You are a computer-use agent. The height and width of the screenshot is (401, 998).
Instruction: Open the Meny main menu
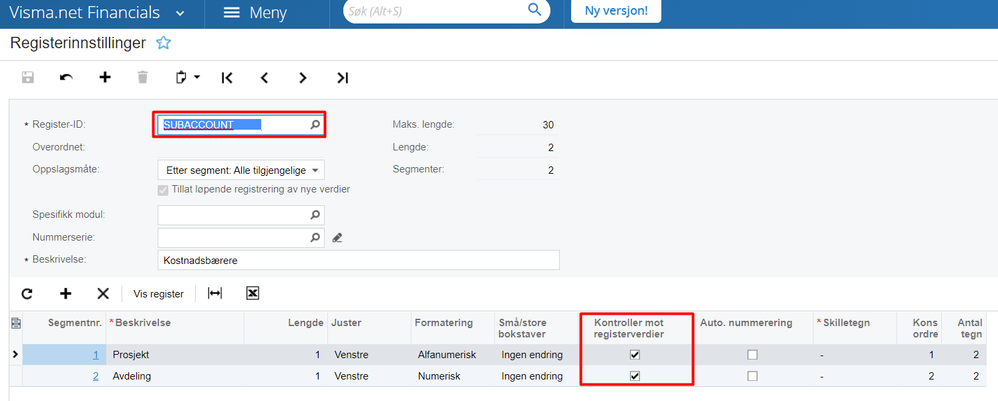(254, 13)
